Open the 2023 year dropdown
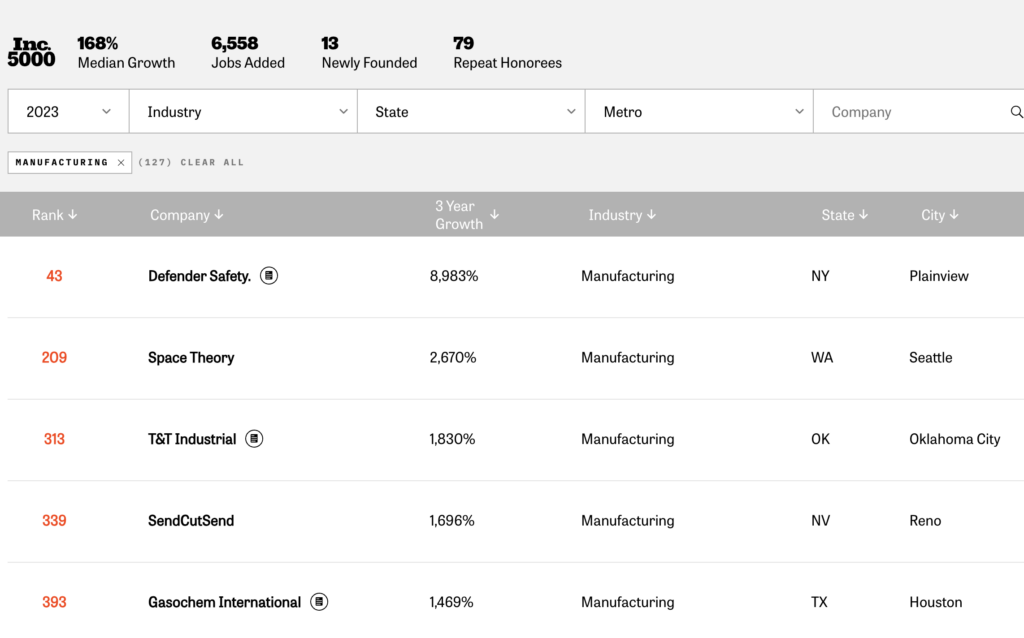Image resolution: width=1024 pixels, height=638 pixels. click(68, 112)
